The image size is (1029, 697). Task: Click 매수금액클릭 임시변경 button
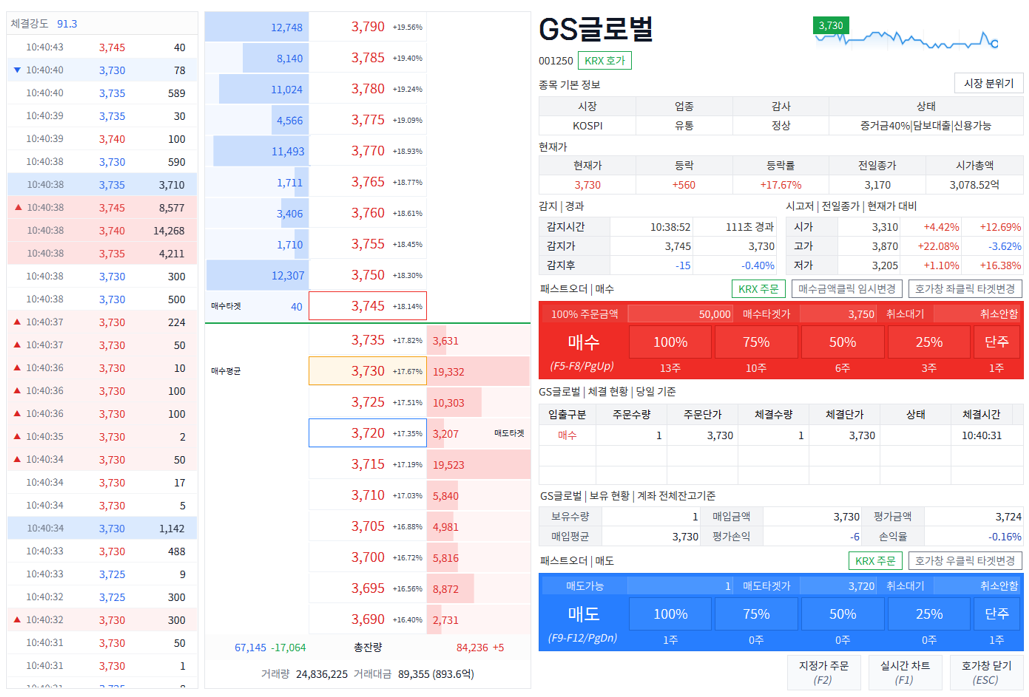coord(847,289)
